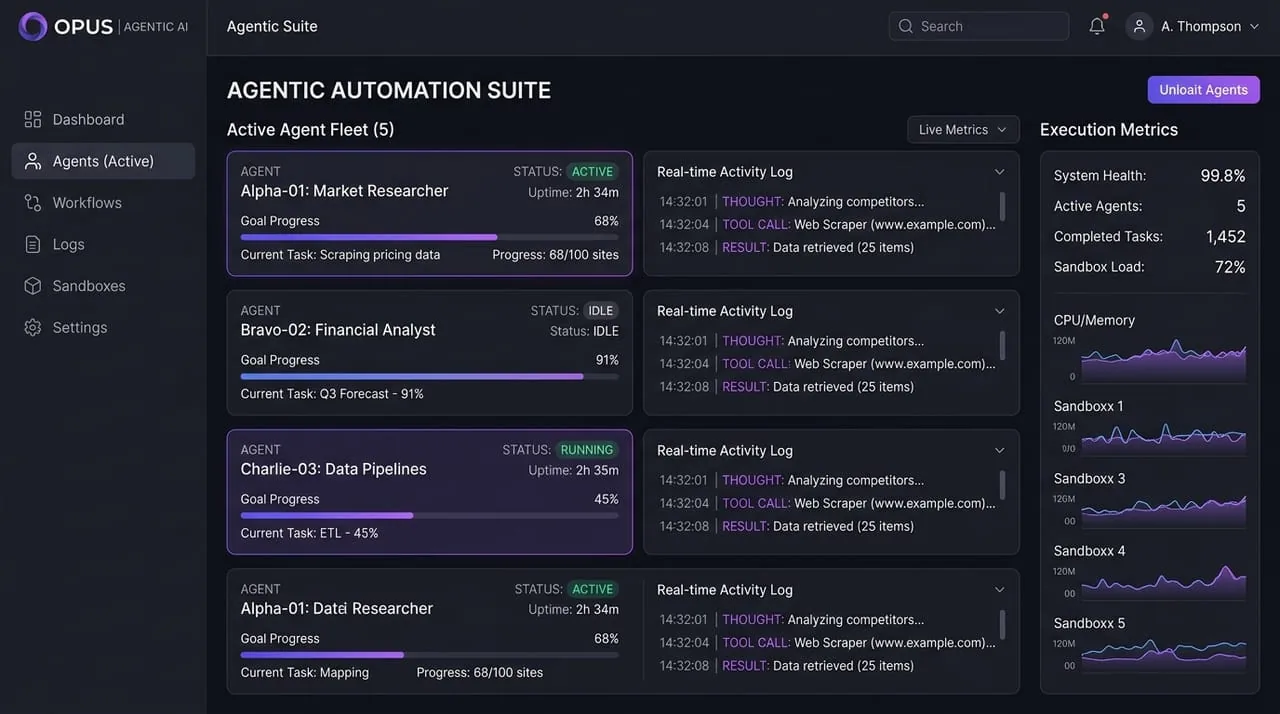
Task: Click the Active Agents count 5 in metrics
Action: 1241,206
